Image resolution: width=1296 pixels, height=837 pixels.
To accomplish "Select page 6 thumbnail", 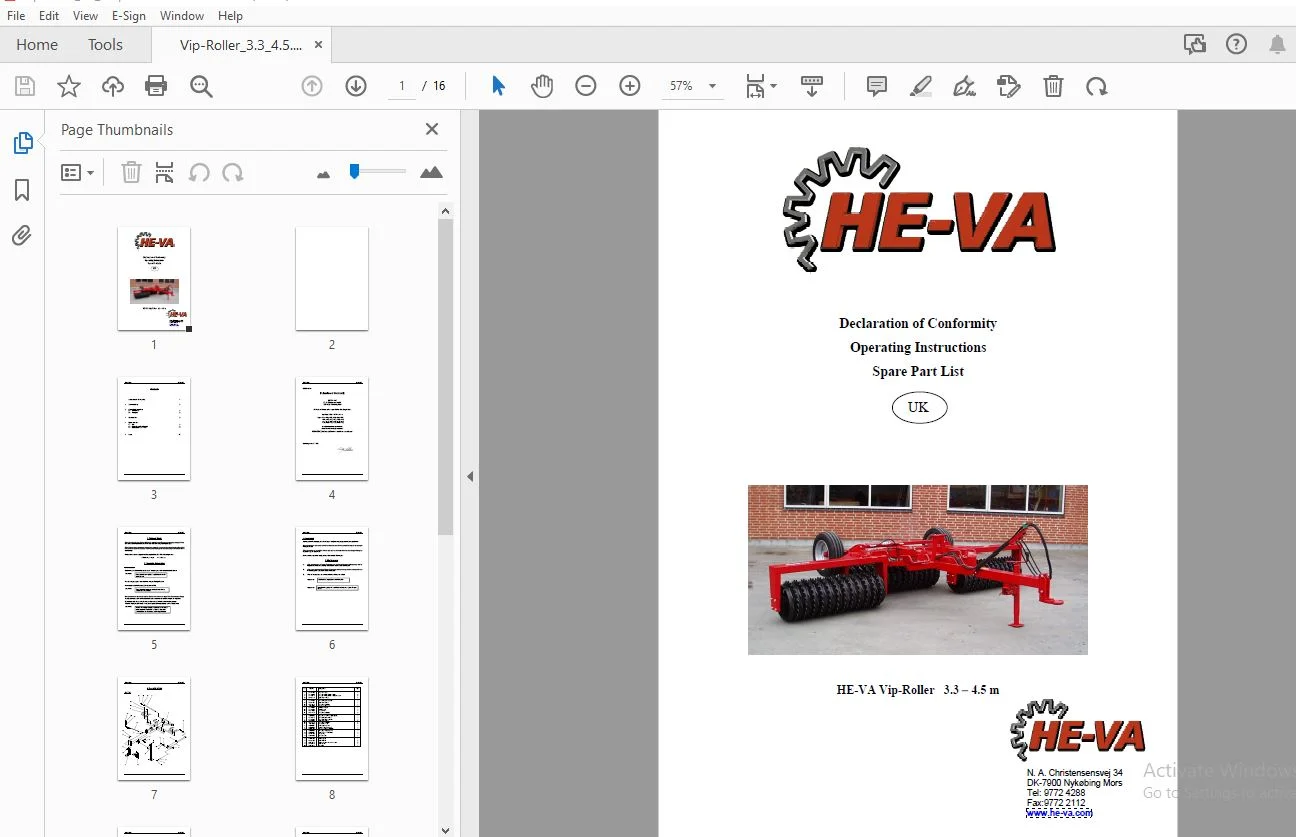I will (332, 579).
